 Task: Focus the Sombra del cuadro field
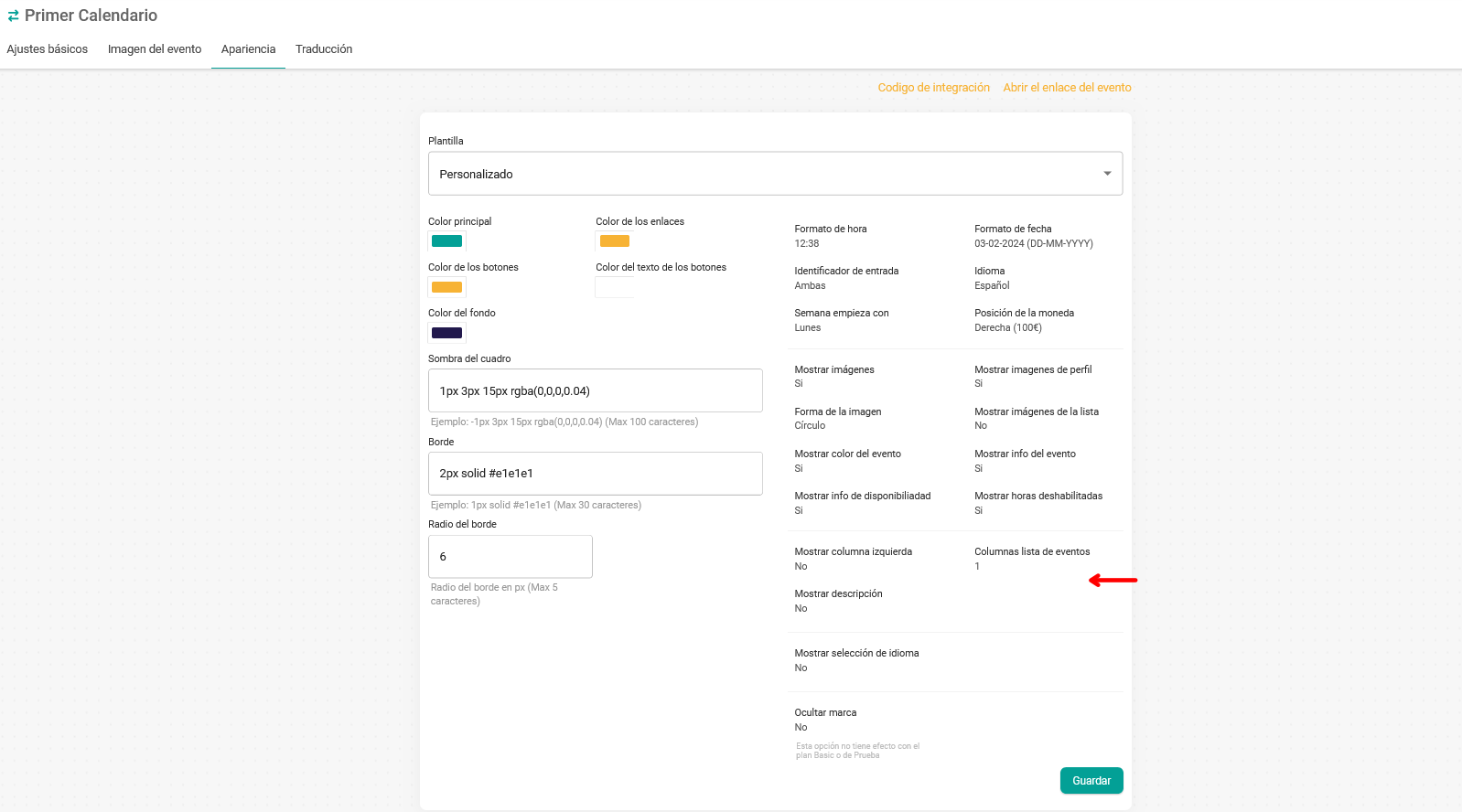pos(596,390)
